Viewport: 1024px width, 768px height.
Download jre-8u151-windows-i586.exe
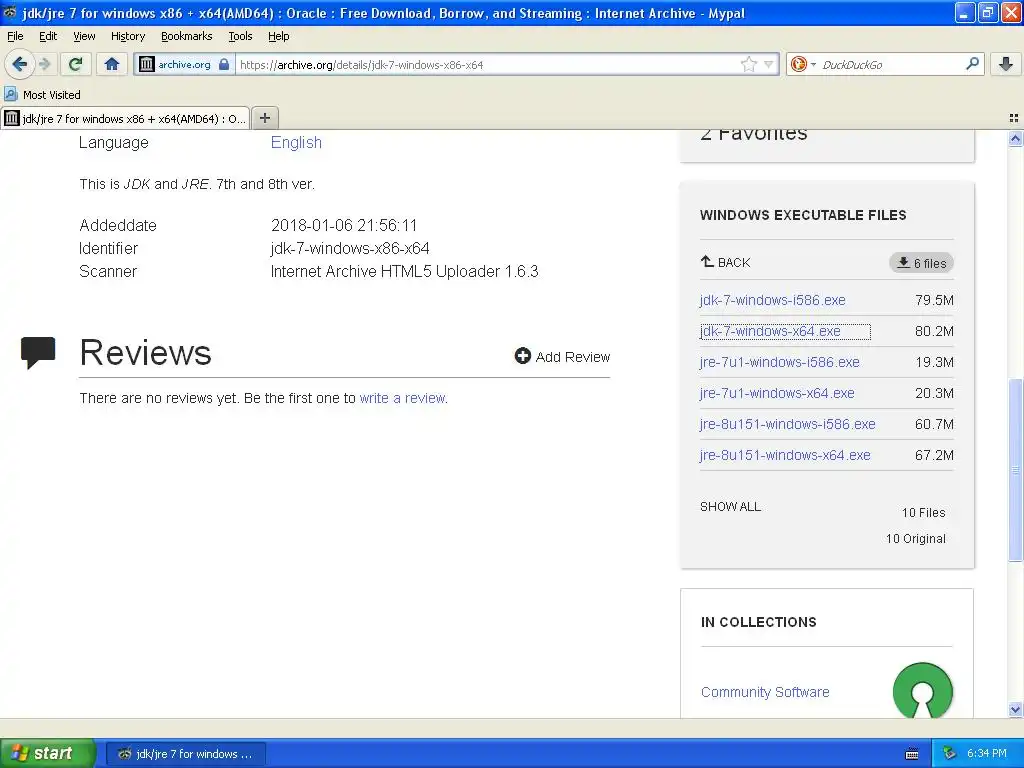(787, 424)
